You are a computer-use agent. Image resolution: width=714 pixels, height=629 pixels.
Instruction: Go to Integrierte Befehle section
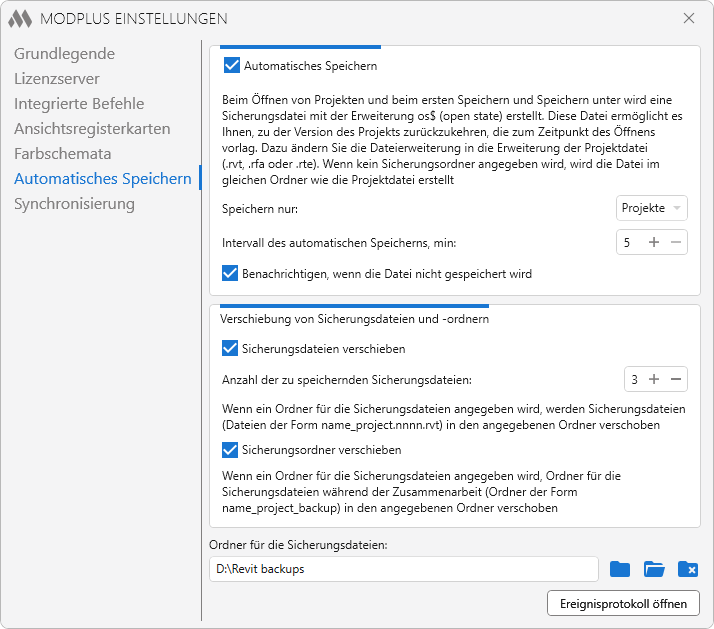point(79,104)
